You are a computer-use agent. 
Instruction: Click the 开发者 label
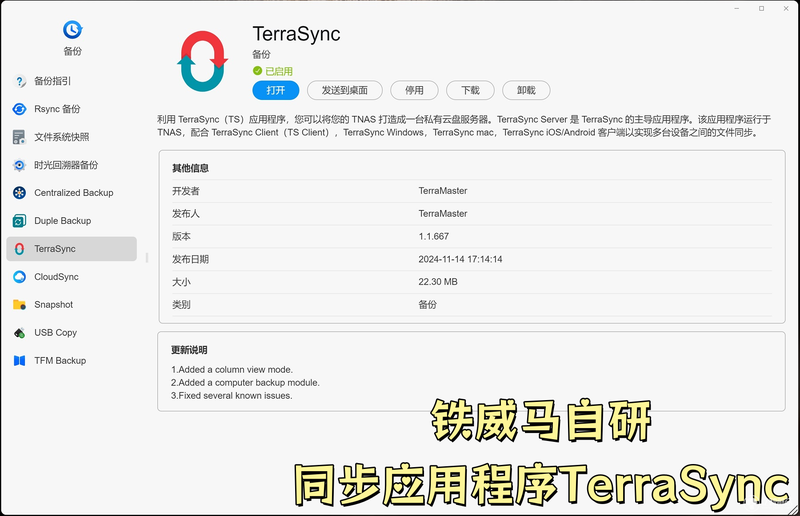[186, 191]
